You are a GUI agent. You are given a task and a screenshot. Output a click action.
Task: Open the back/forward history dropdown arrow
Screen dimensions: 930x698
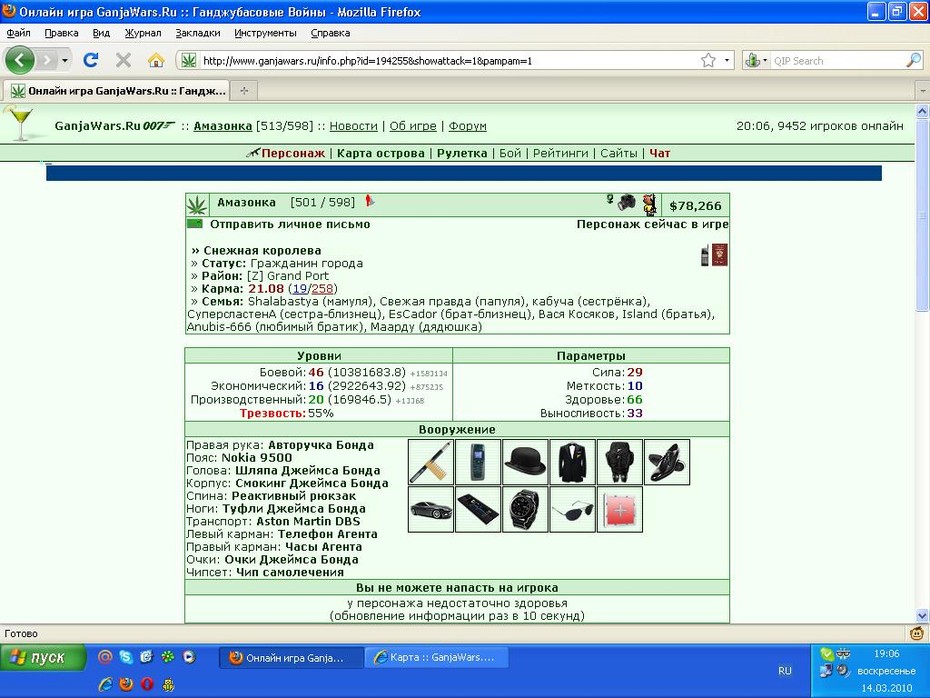point(65,60)
